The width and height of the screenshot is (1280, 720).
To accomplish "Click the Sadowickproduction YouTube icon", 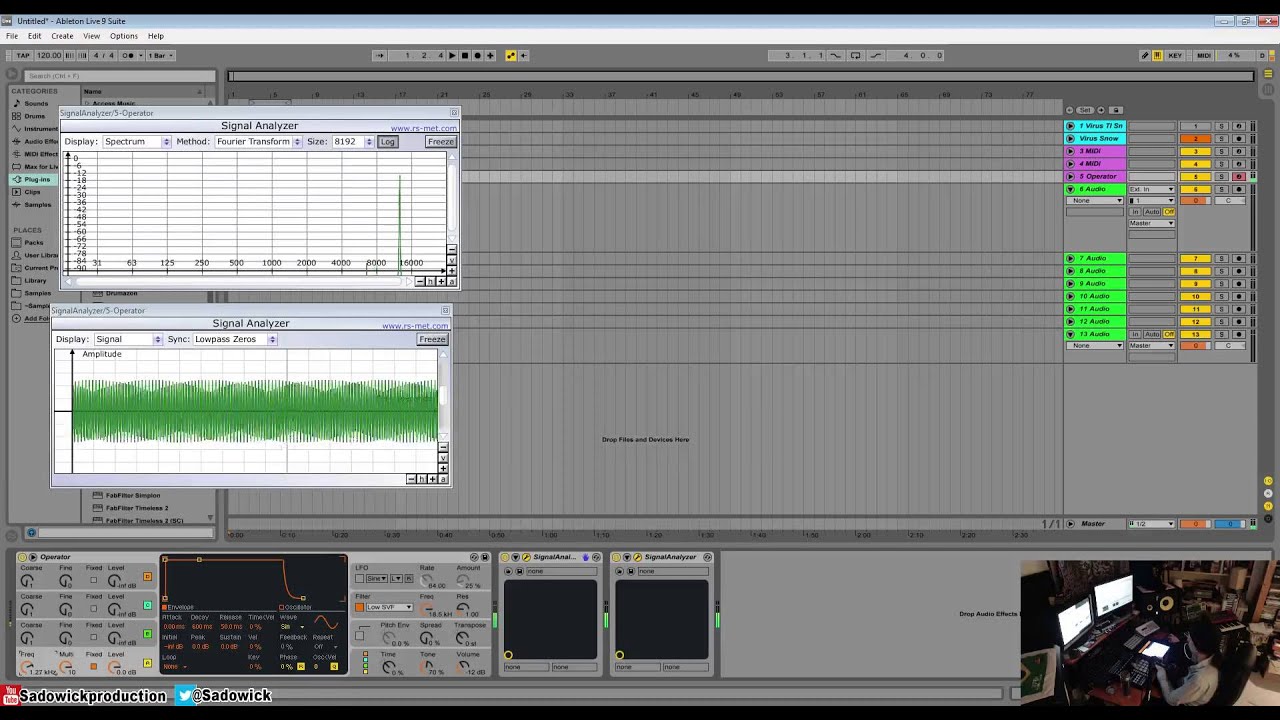I will pyautogui.click(x=10, y=695).
